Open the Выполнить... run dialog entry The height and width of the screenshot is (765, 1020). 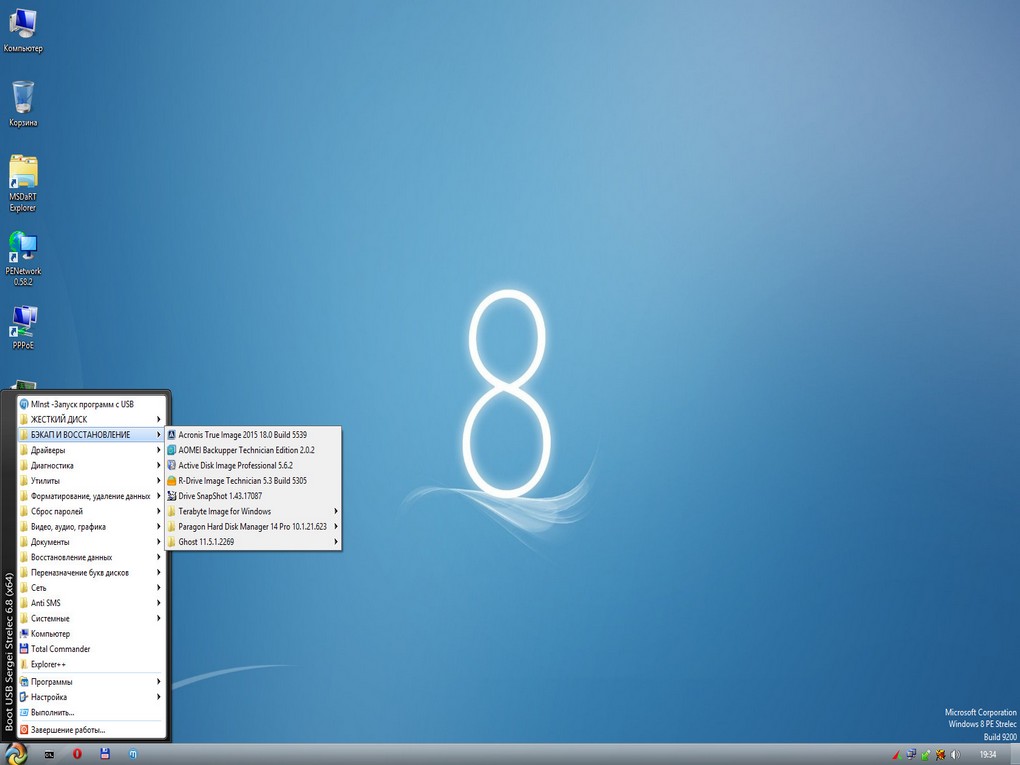coord(91,712)
